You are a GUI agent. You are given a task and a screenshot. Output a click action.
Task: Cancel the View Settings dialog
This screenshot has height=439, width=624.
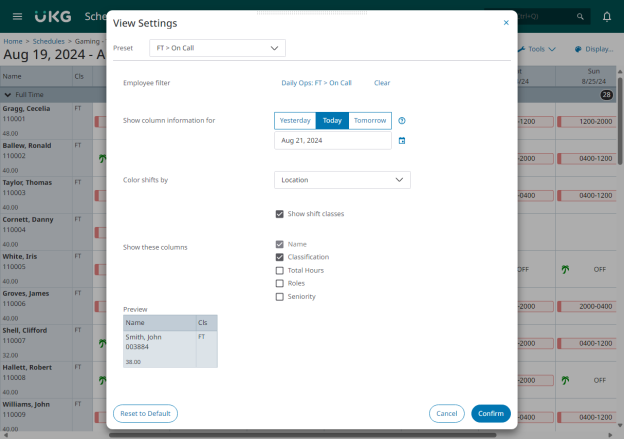(447, 414)
